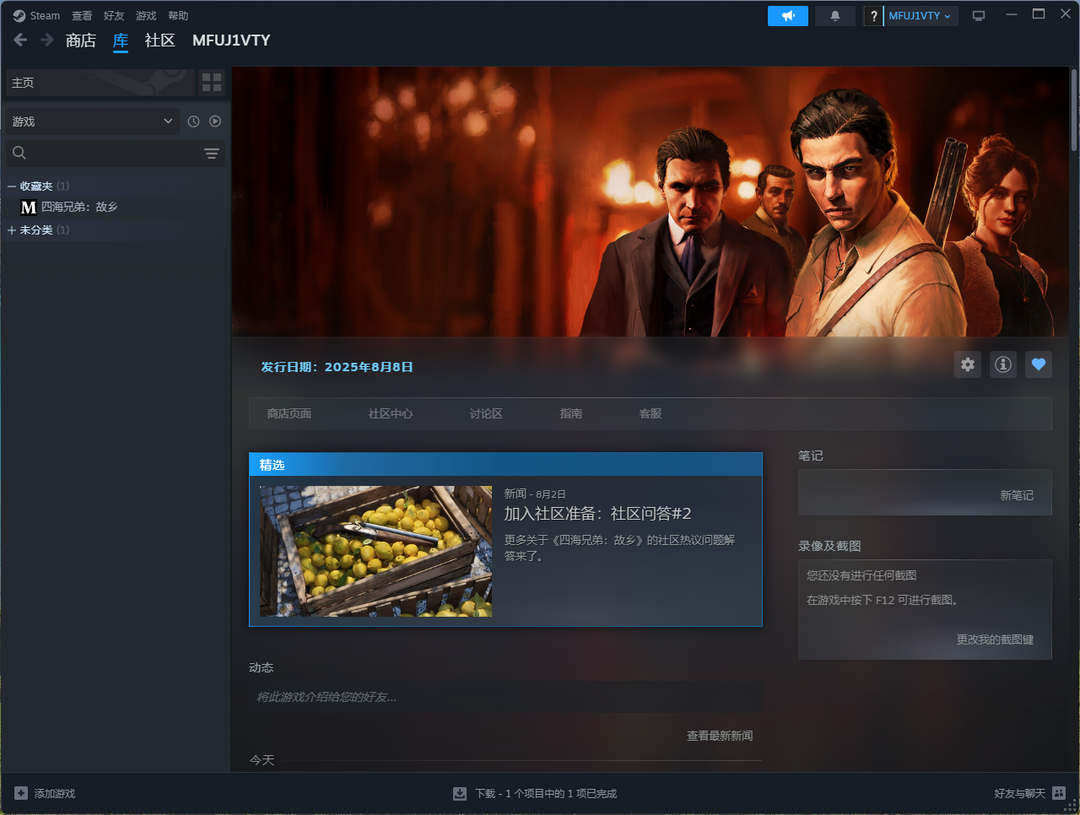This screenshot has width=1080, height=815.
Task: Switch to Big Picture mode icon
Action: pos(978,15)
